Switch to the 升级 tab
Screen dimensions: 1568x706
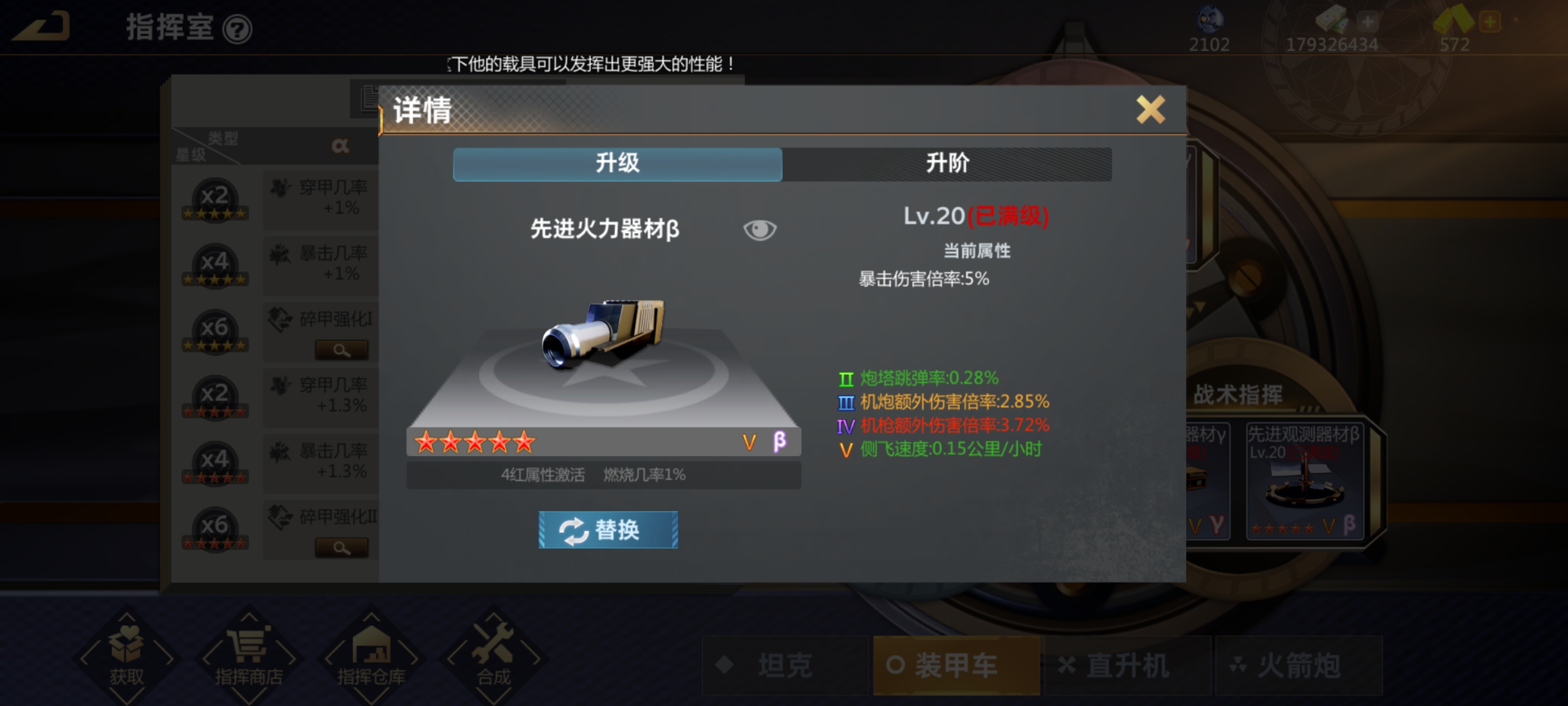tap(617, 164)
